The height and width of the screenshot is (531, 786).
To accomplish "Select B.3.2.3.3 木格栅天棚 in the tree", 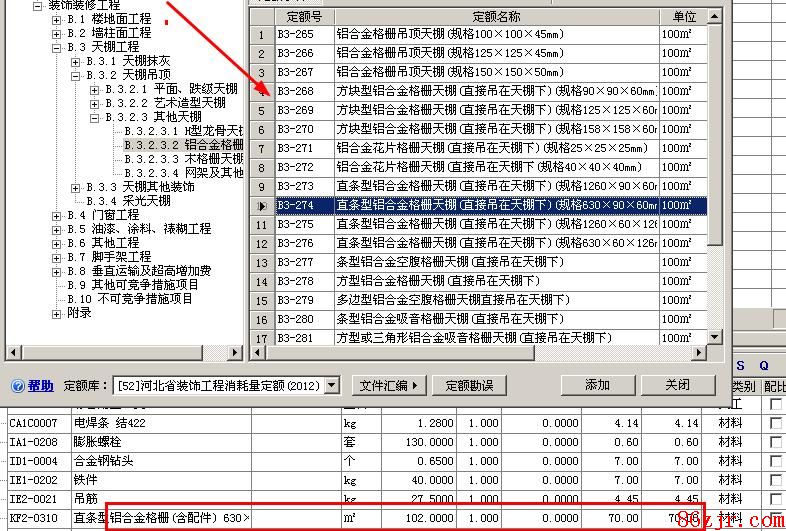I will (x=183, y=159).
